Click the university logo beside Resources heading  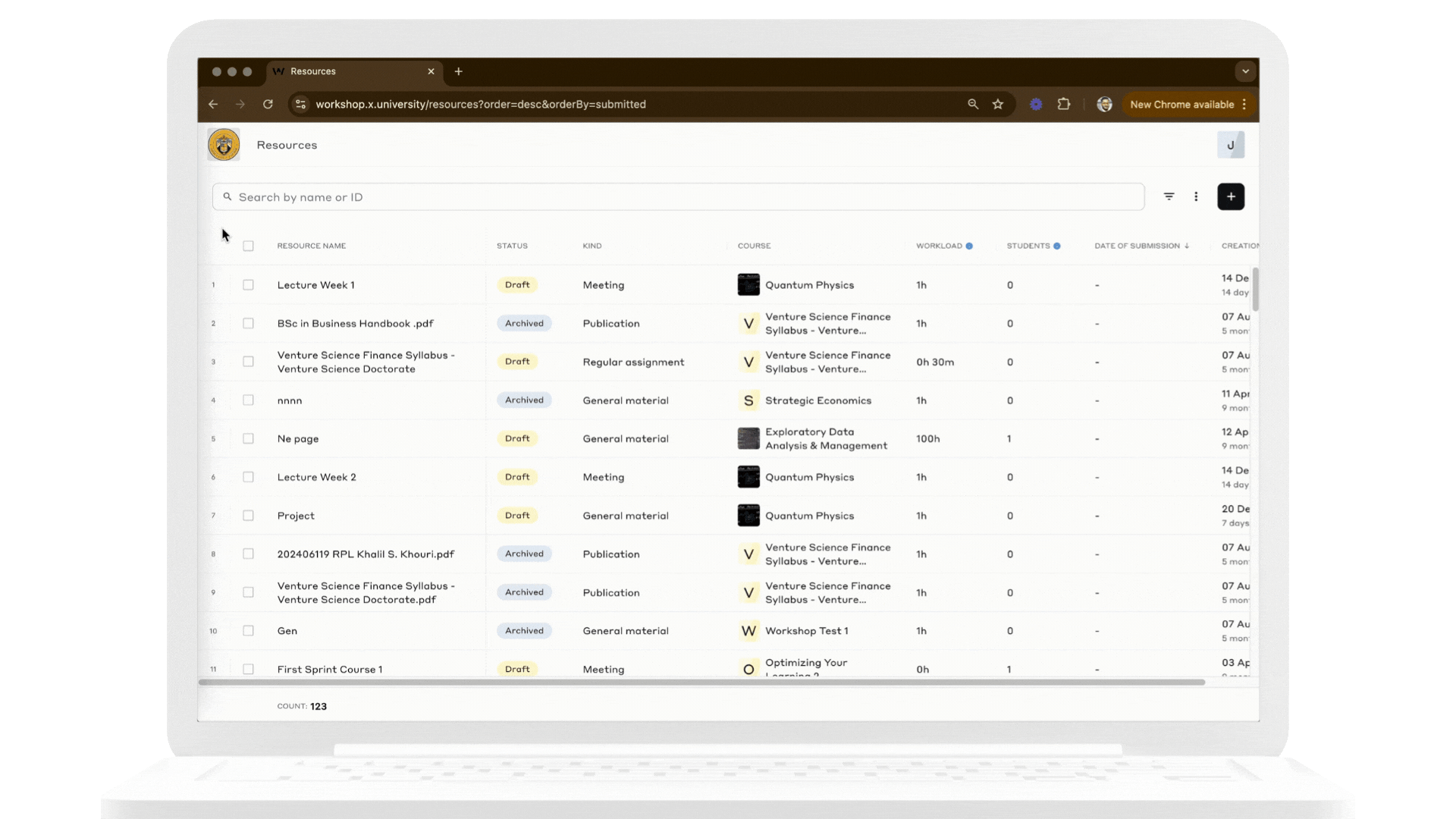coord(223,144)
